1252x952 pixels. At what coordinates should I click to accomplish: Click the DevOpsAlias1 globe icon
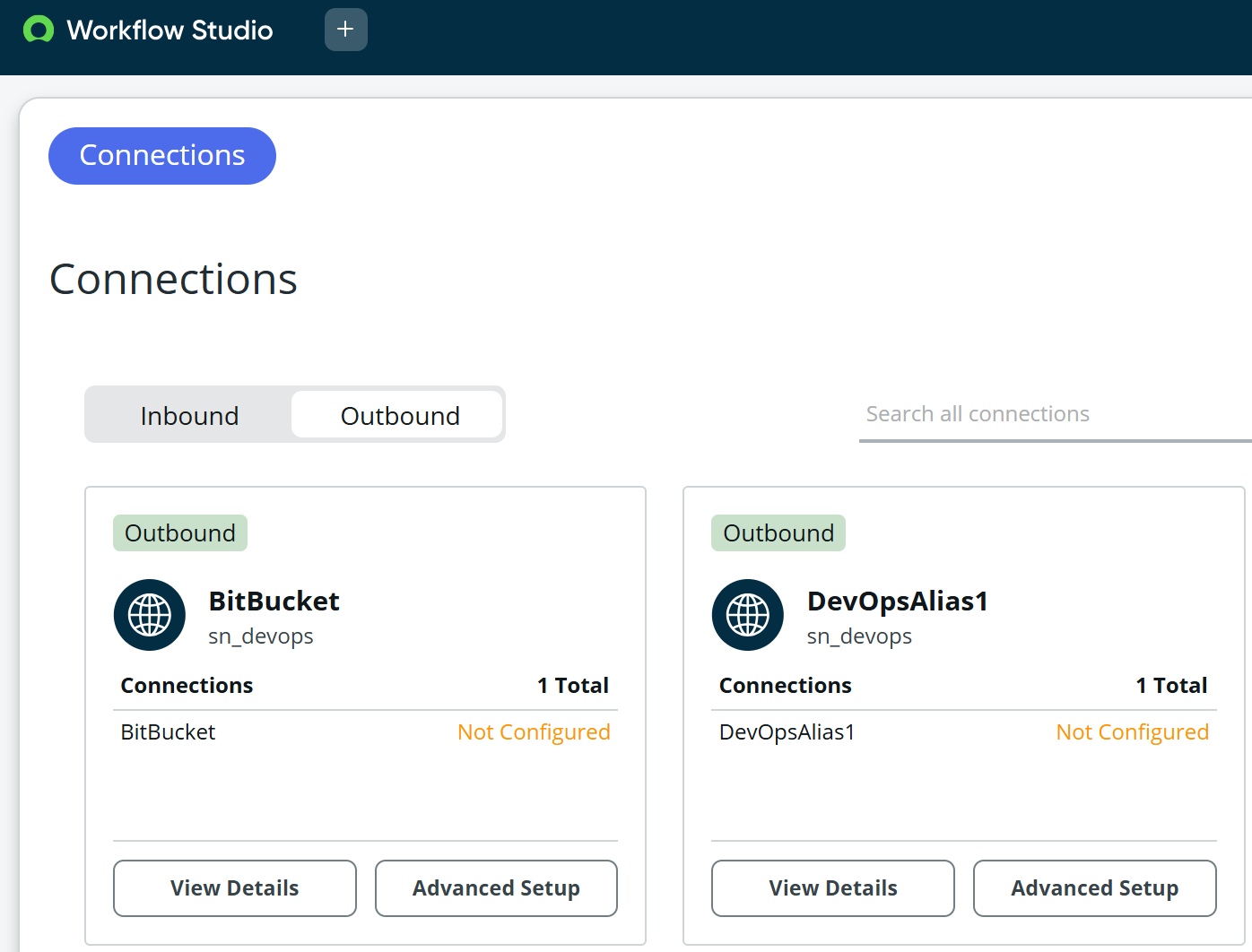pyautogui.click(x=748, y=615)
